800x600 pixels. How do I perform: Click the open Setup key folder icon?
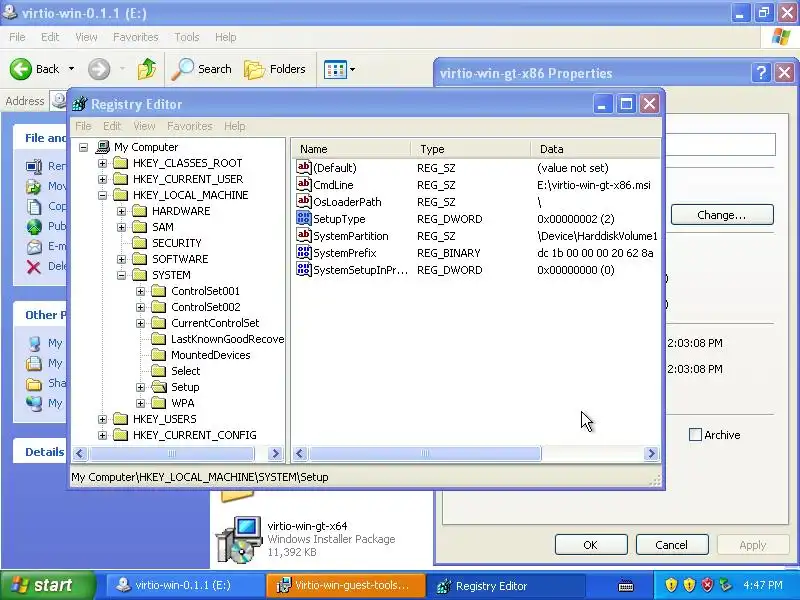pos(159,387)
